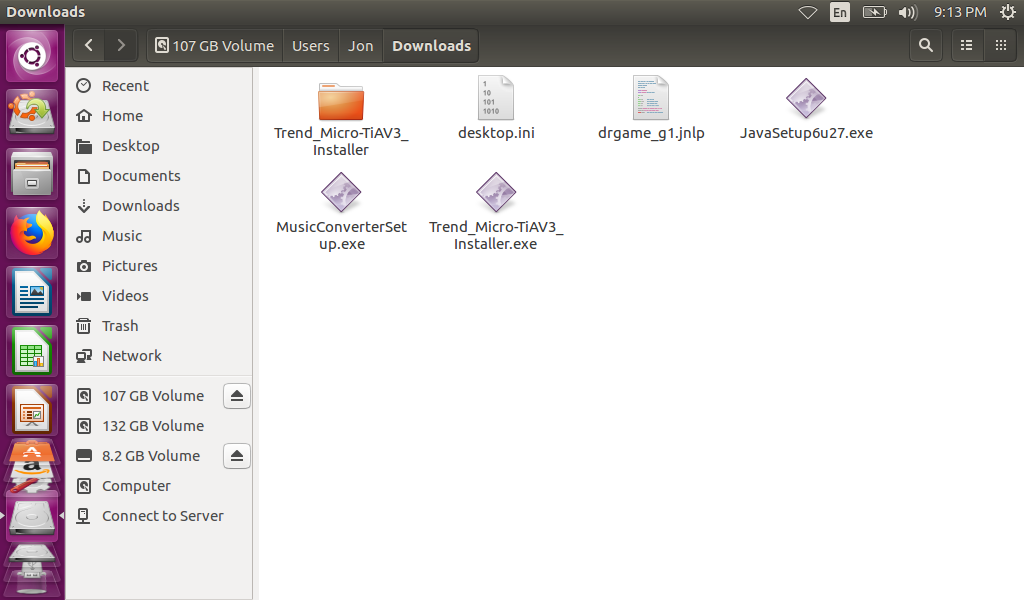Screen dimensions: 1024x600
Task: Open the system power gear menu
Action: click(1007, 12)
